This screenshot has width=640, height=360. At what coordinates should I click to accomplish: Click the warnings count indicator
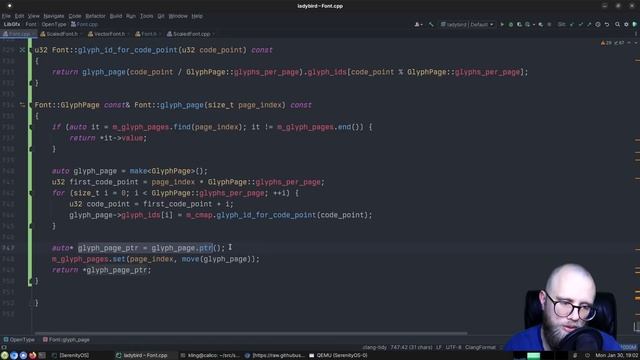(x=606, y=42)
